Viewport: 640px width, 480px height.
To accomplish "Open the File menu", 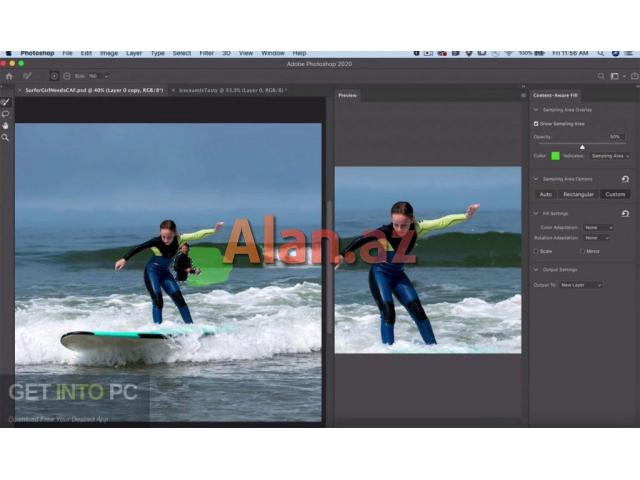I will (x=67, y=53).
